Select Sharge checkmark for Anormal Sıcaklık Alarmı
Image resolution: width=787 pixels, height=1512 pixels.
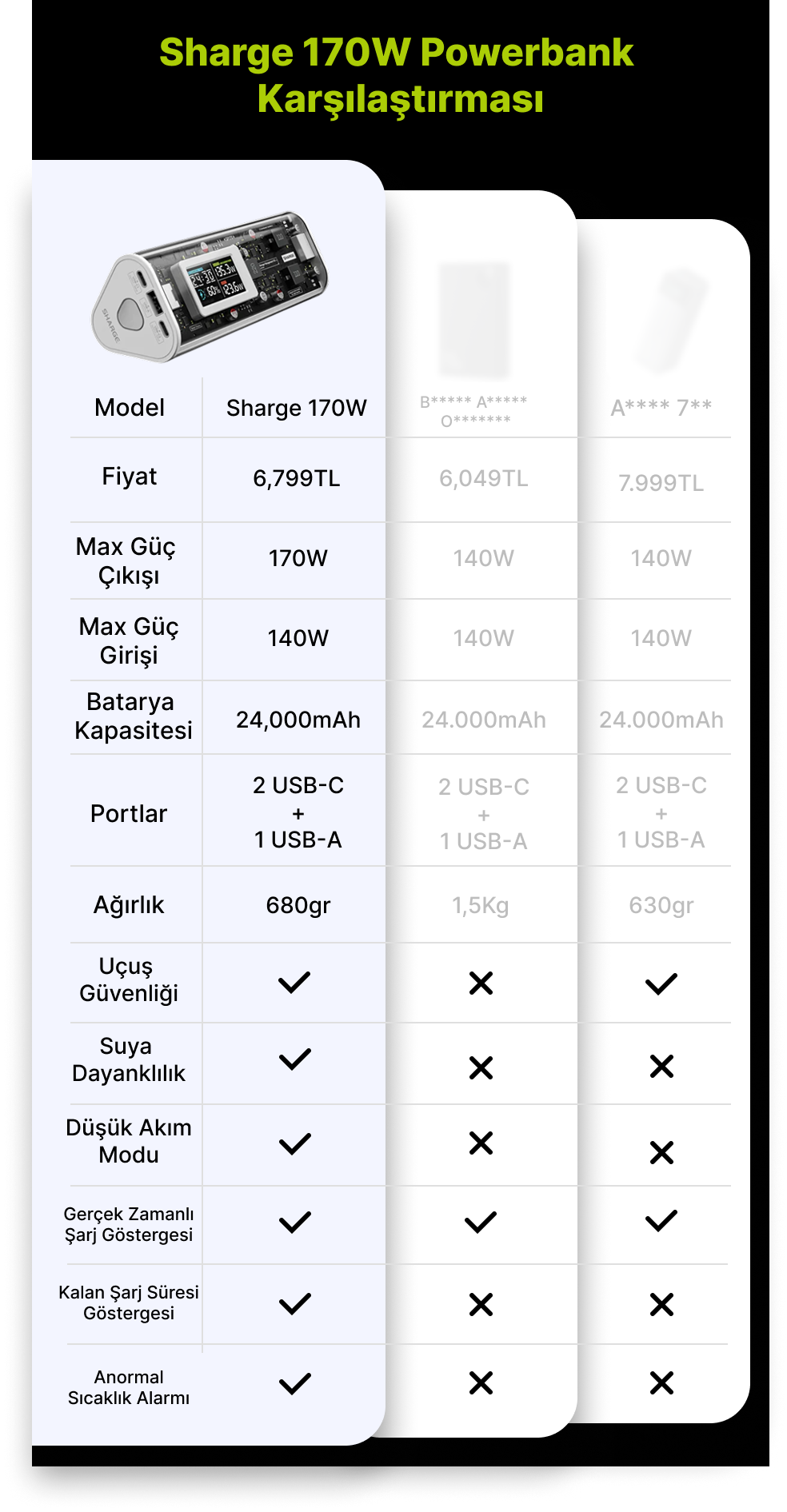295,1383
